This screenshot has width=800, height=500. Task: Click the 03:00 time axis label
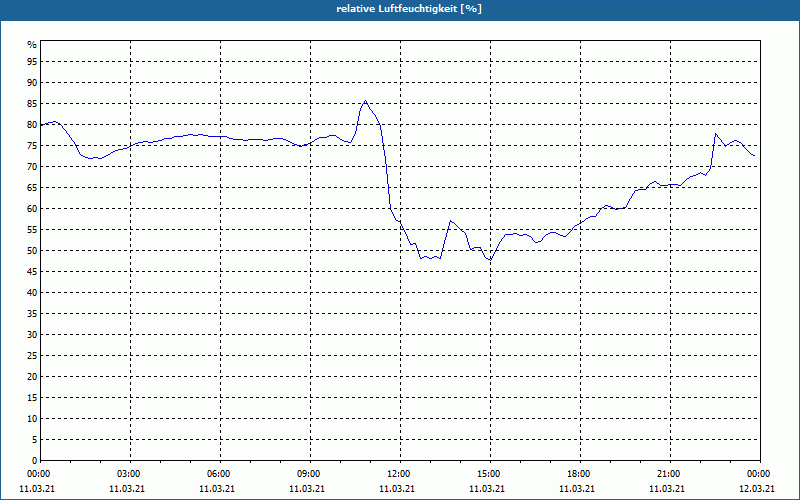[x=131, y=474]
